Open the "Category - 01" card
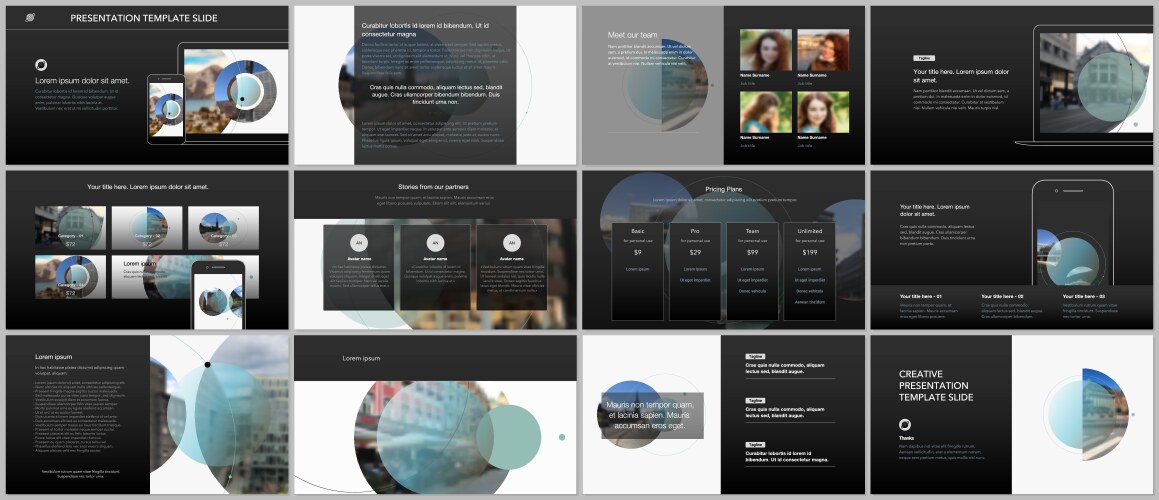The width and height of the screenshot is (1159, 500). (70, 228)
